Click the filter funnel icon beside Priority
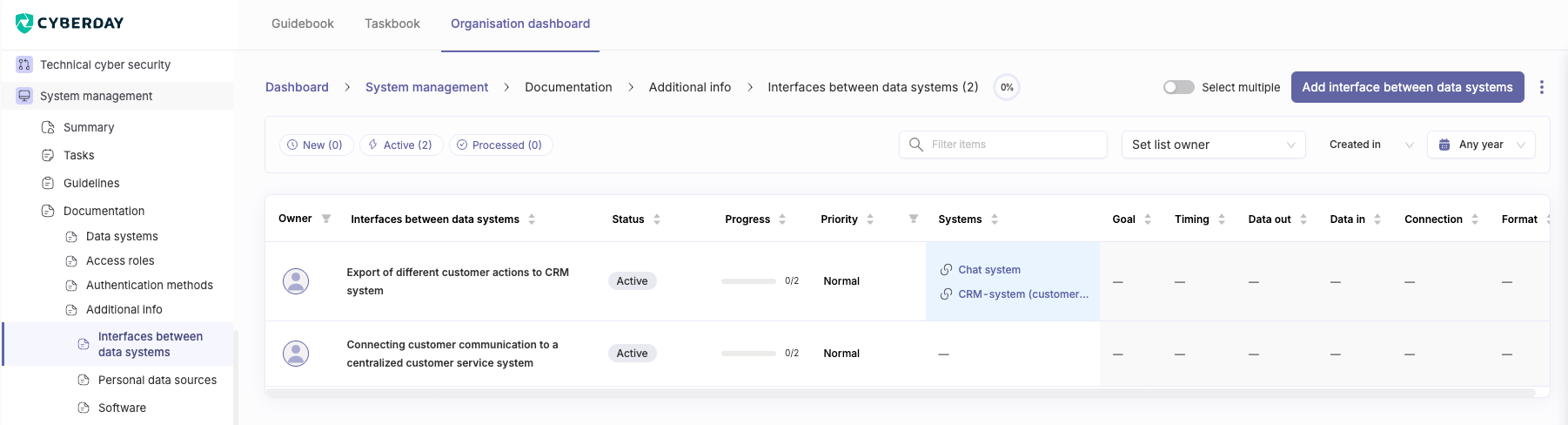Viewport: 1568px width, 425px height. [x=913, y=219]
